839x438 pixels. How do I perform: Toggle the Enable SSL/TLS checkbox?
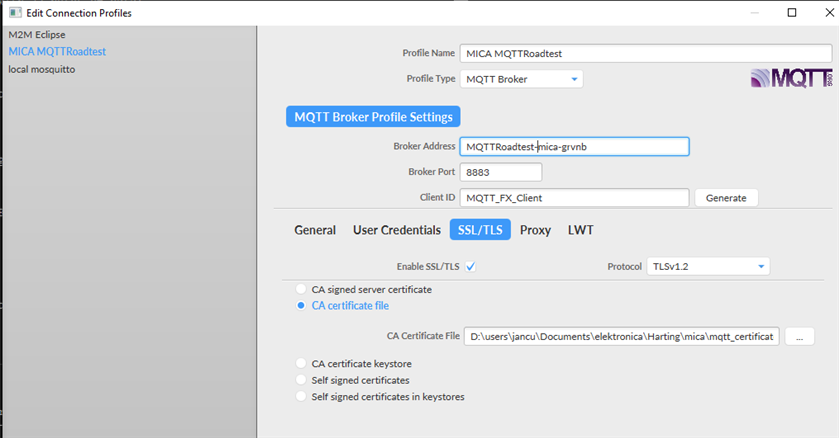470,266
